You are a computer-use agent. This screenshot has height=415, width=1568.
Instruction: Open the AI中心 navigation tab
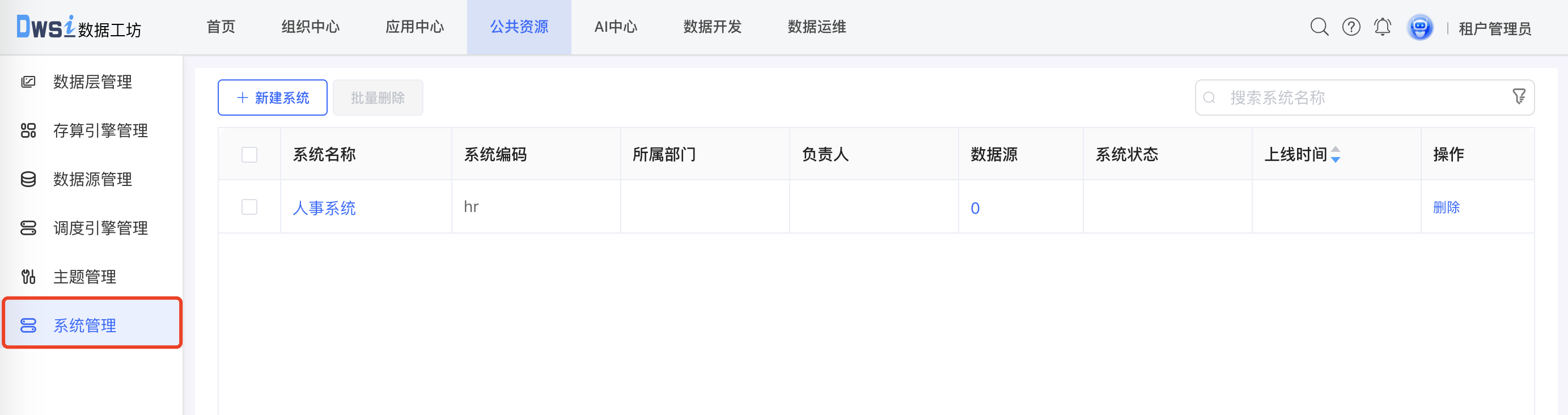615,27
